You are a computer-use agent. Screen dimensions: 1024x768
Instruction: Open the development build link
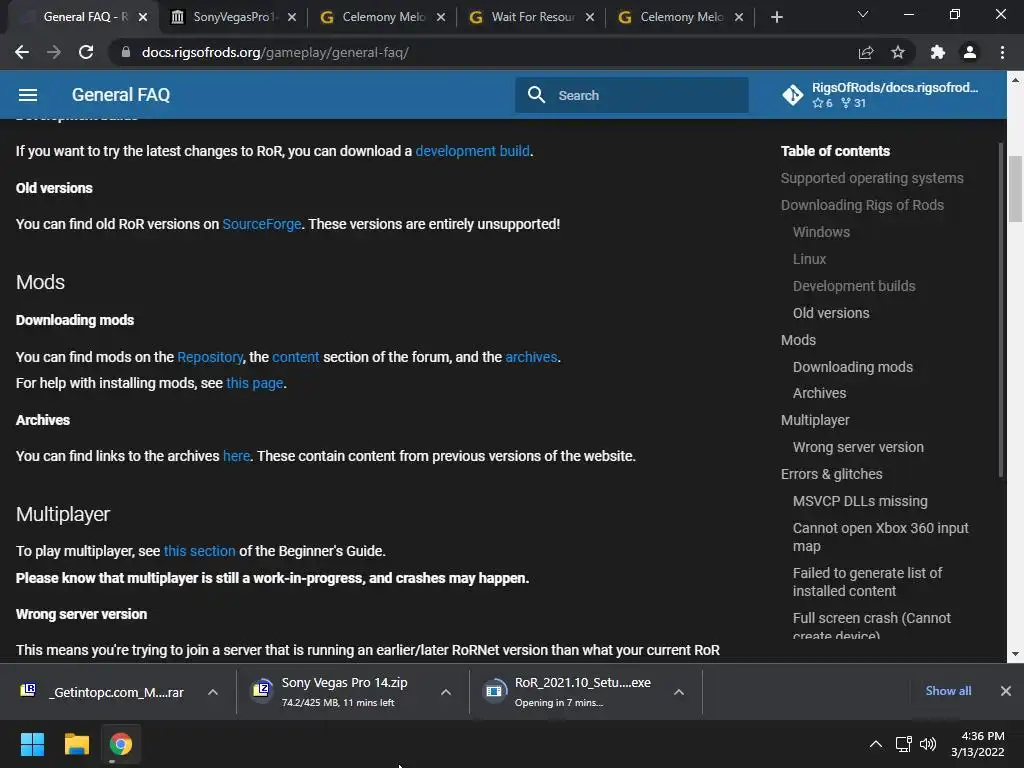coord(473,151)
